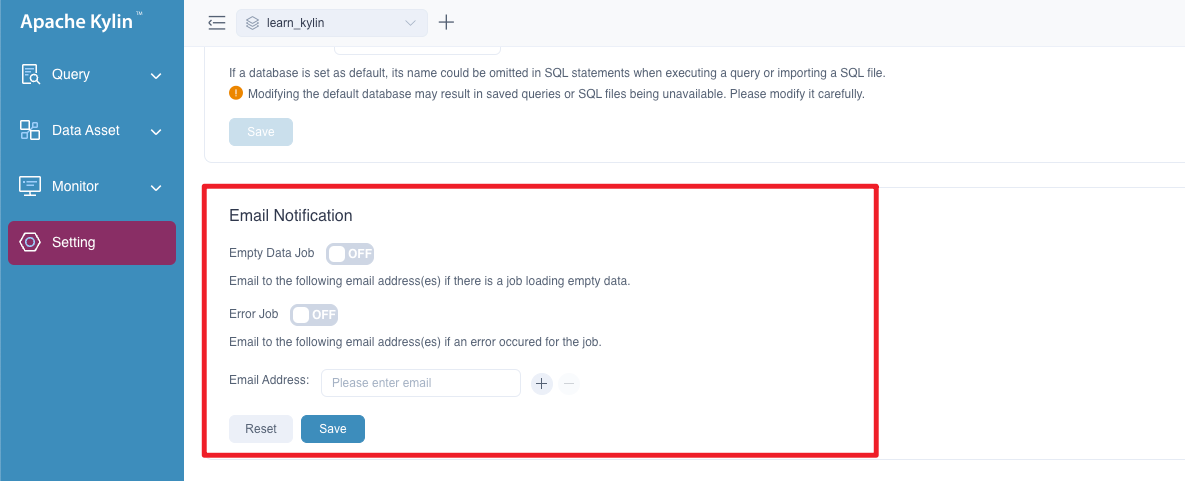This screenshot has width=1185, height=481.
Task: Click Save under default database section
Action: click(260, 132)
